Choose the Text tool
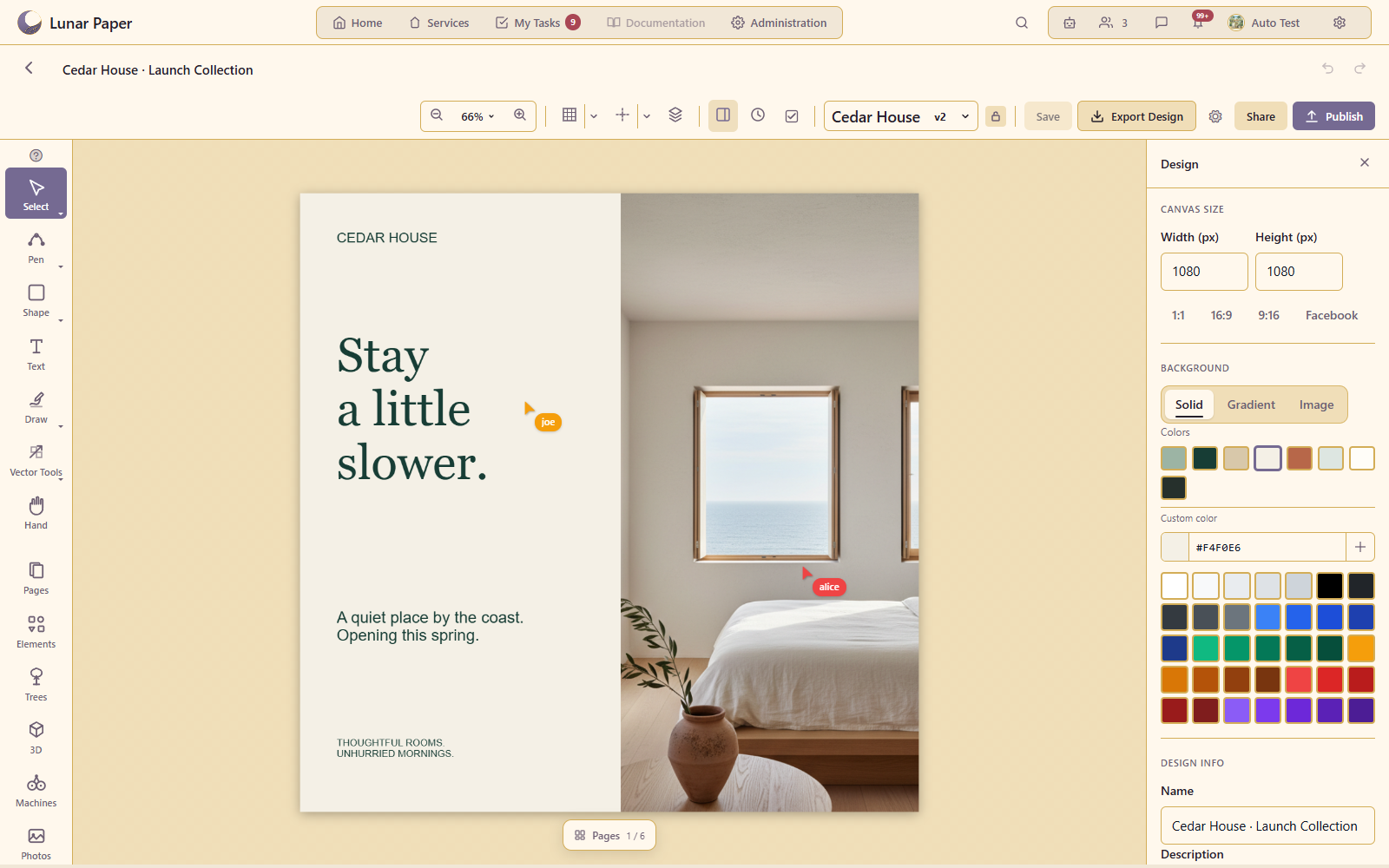Image resolution: width=1389 pixels, height=868 pixels. click(x=36, y=354)
